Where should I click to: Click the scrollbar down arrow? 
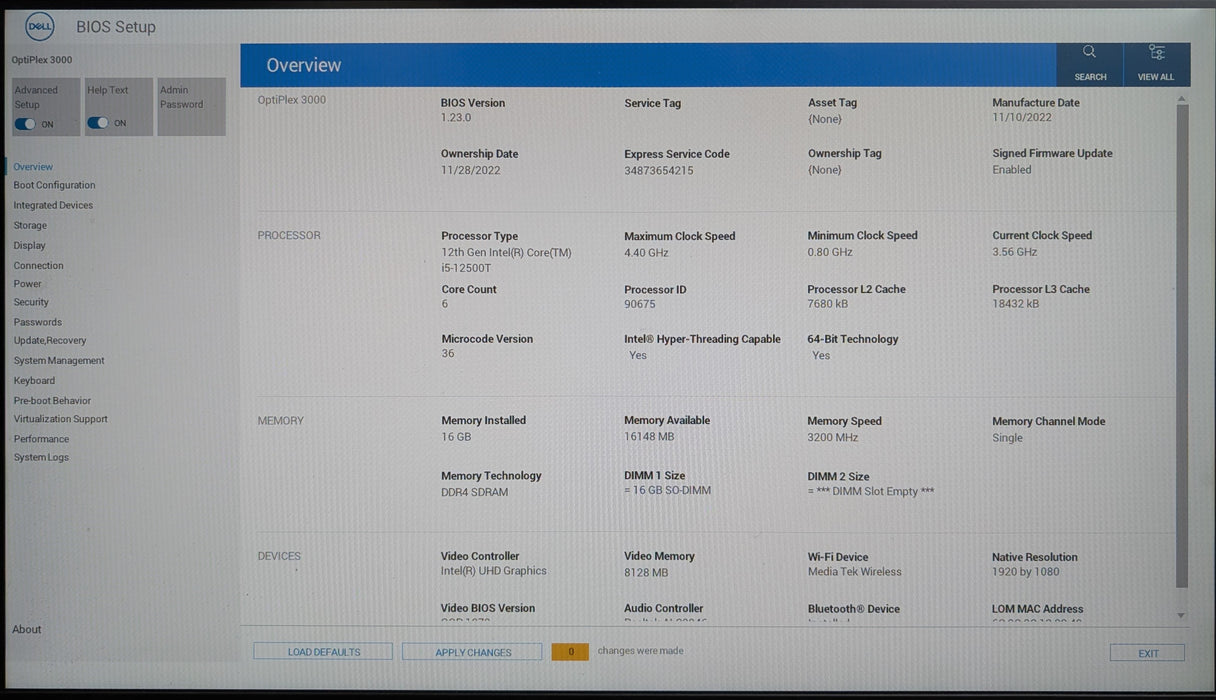[1182, 615]
